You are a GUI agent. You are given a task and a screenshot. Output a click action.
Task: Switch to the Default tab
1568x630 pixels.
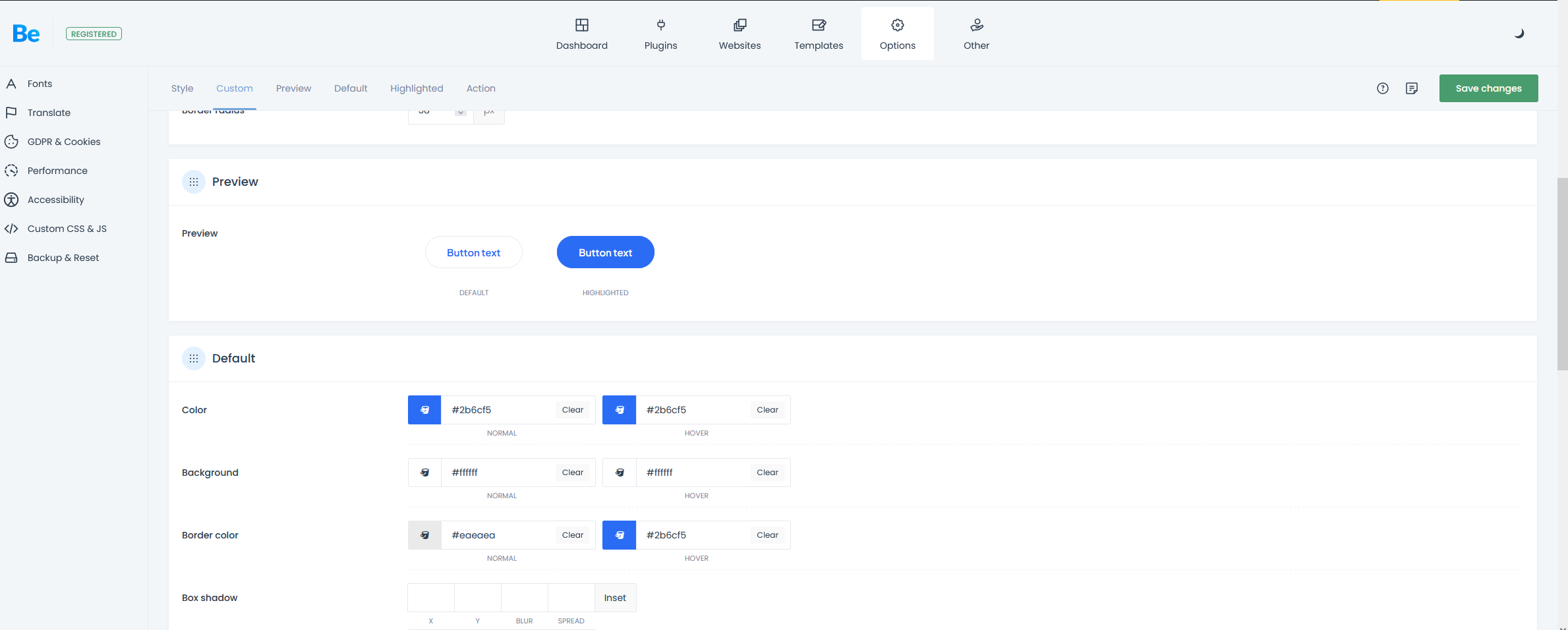click(x=351, y=88)
